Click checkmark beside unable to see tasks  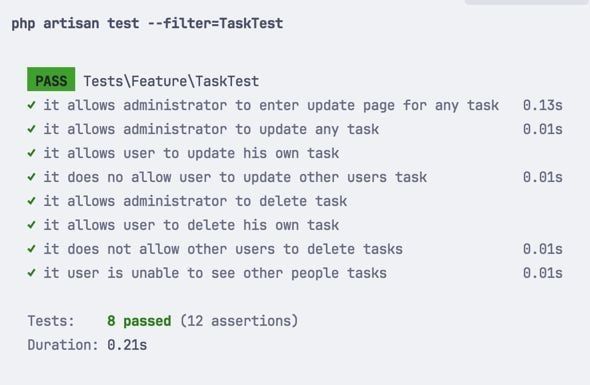coord(32,273)
